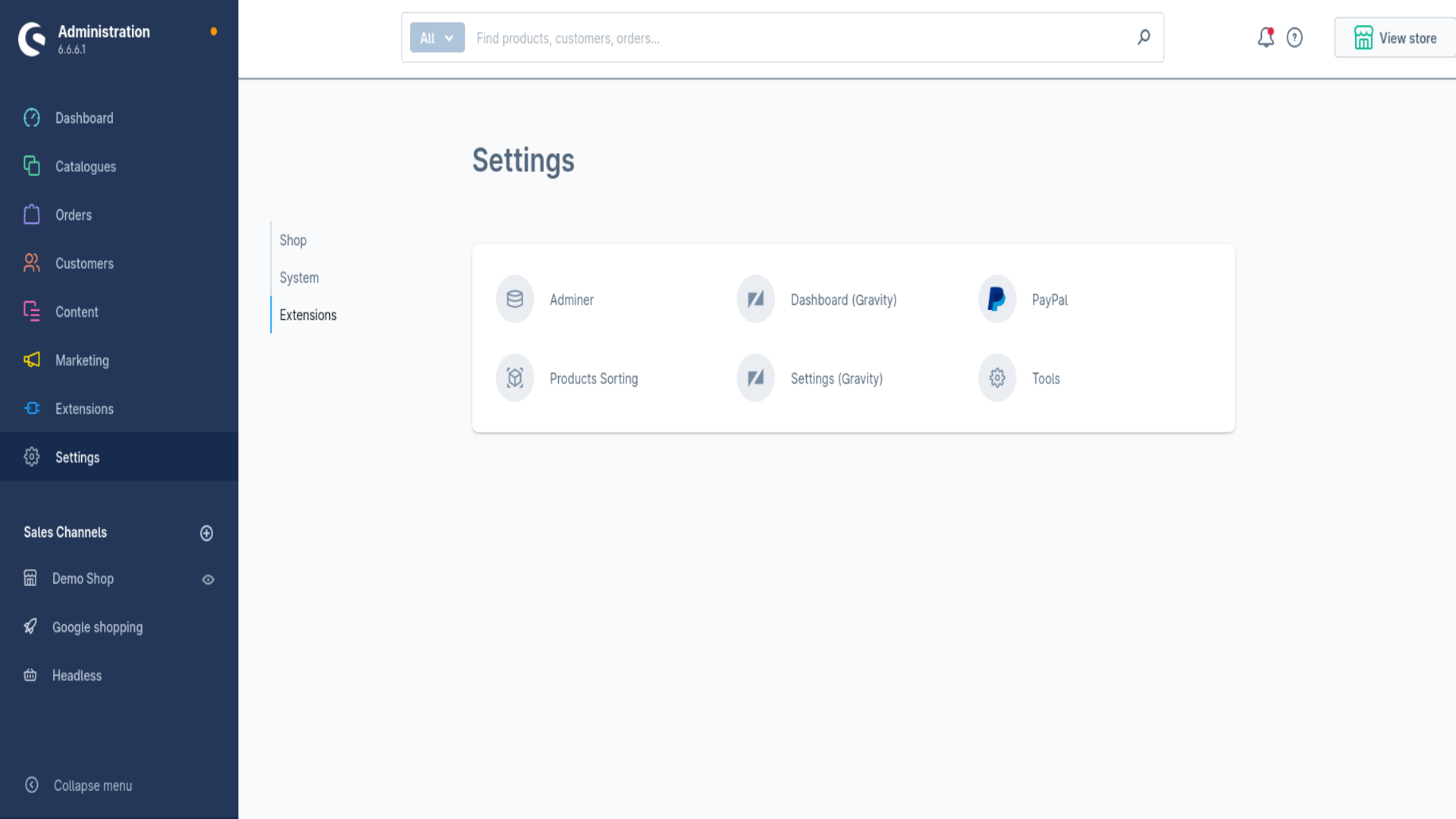Switch to the System settings tab
This screenshot has height=819, width=1456.
299,278
